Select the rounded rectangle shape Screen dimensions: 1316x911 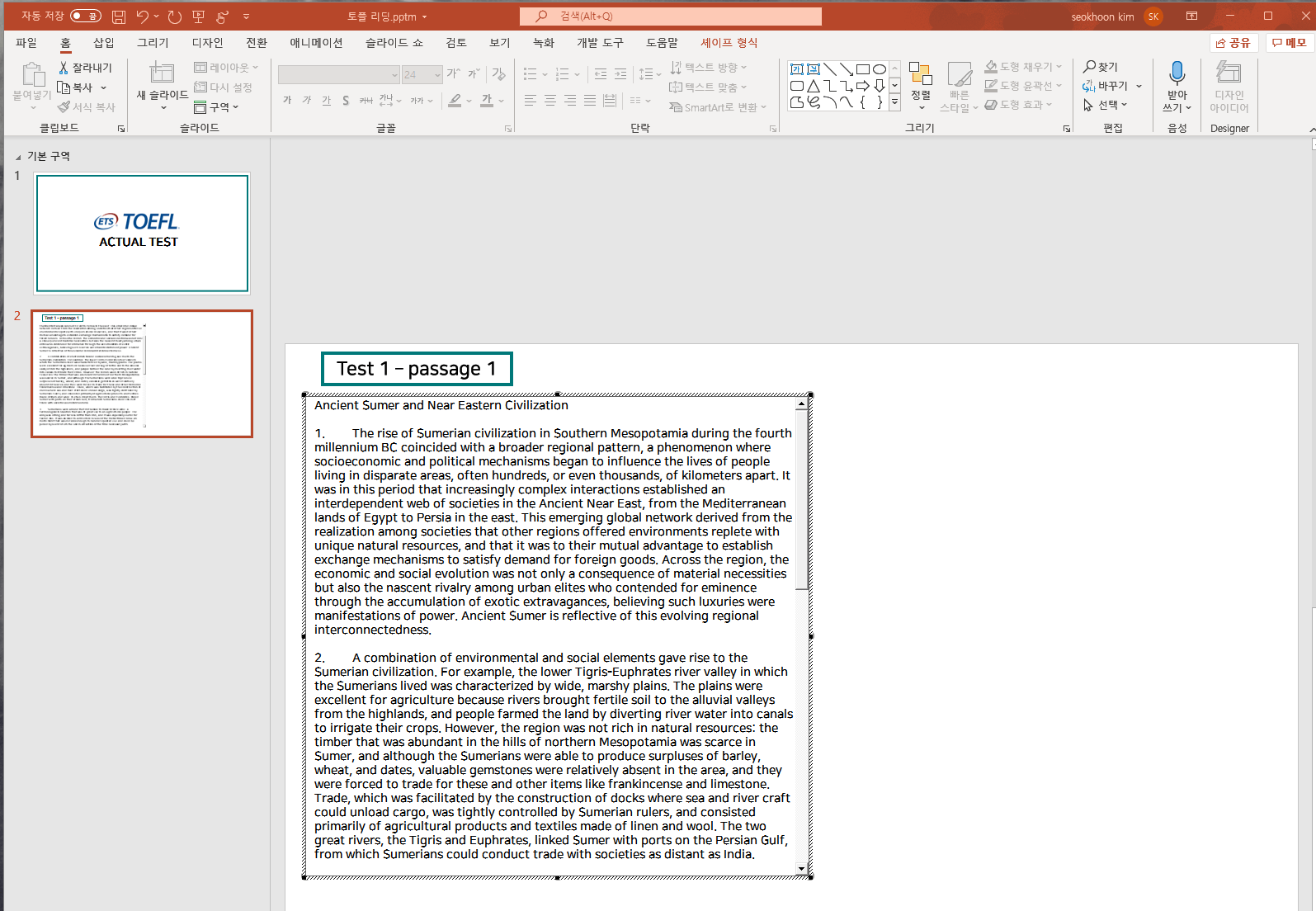(797, 86)
